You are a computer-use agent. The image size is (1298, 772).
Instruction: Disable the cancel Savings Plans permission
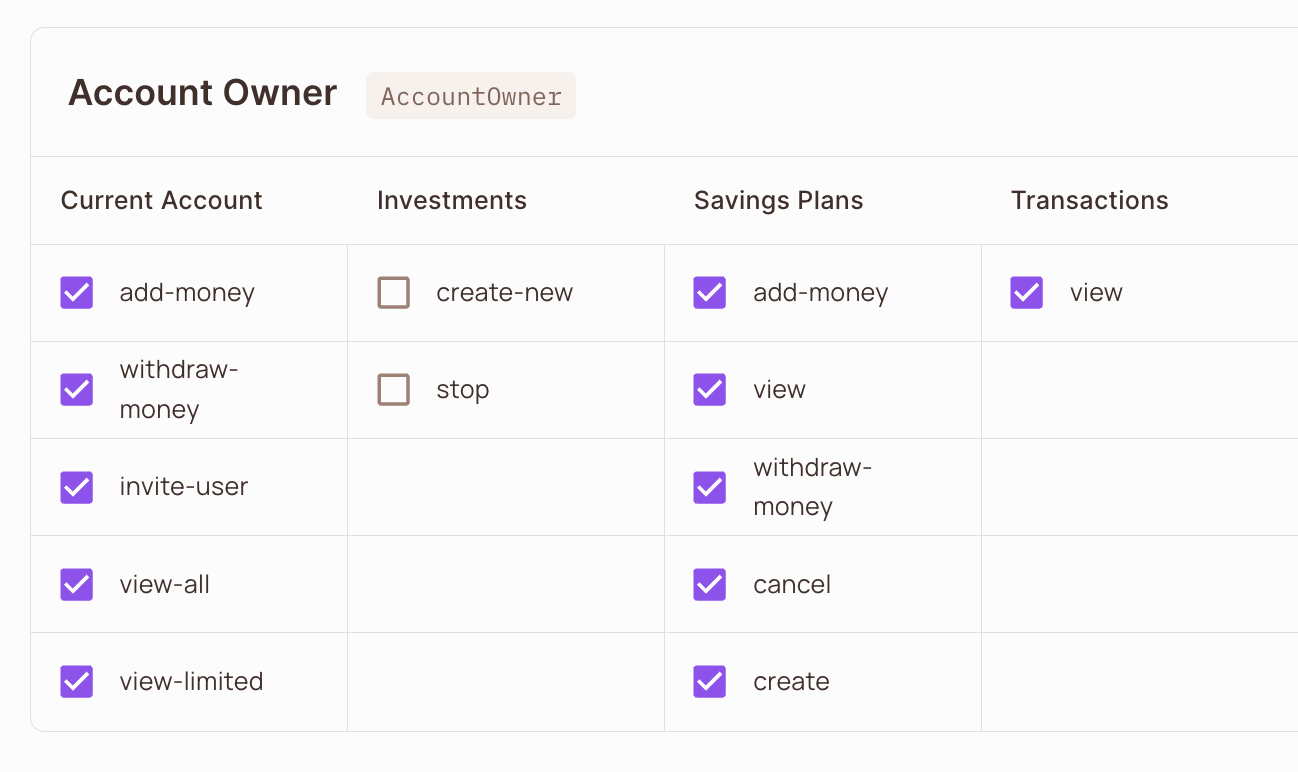coord(710,584)
